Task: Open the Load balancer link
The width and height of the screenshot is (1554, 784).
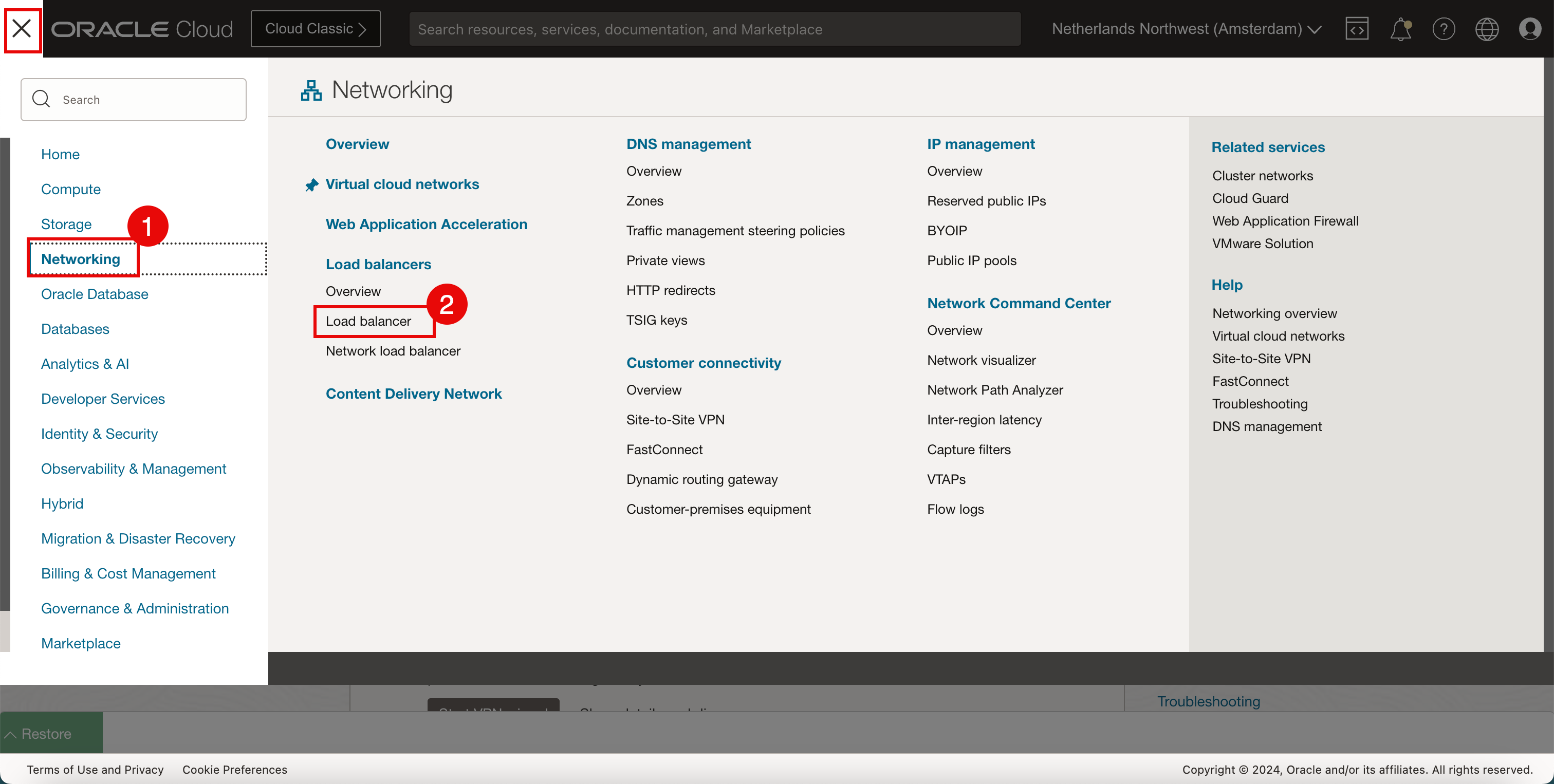Action: pyautogui.click(x=368, y=321)
